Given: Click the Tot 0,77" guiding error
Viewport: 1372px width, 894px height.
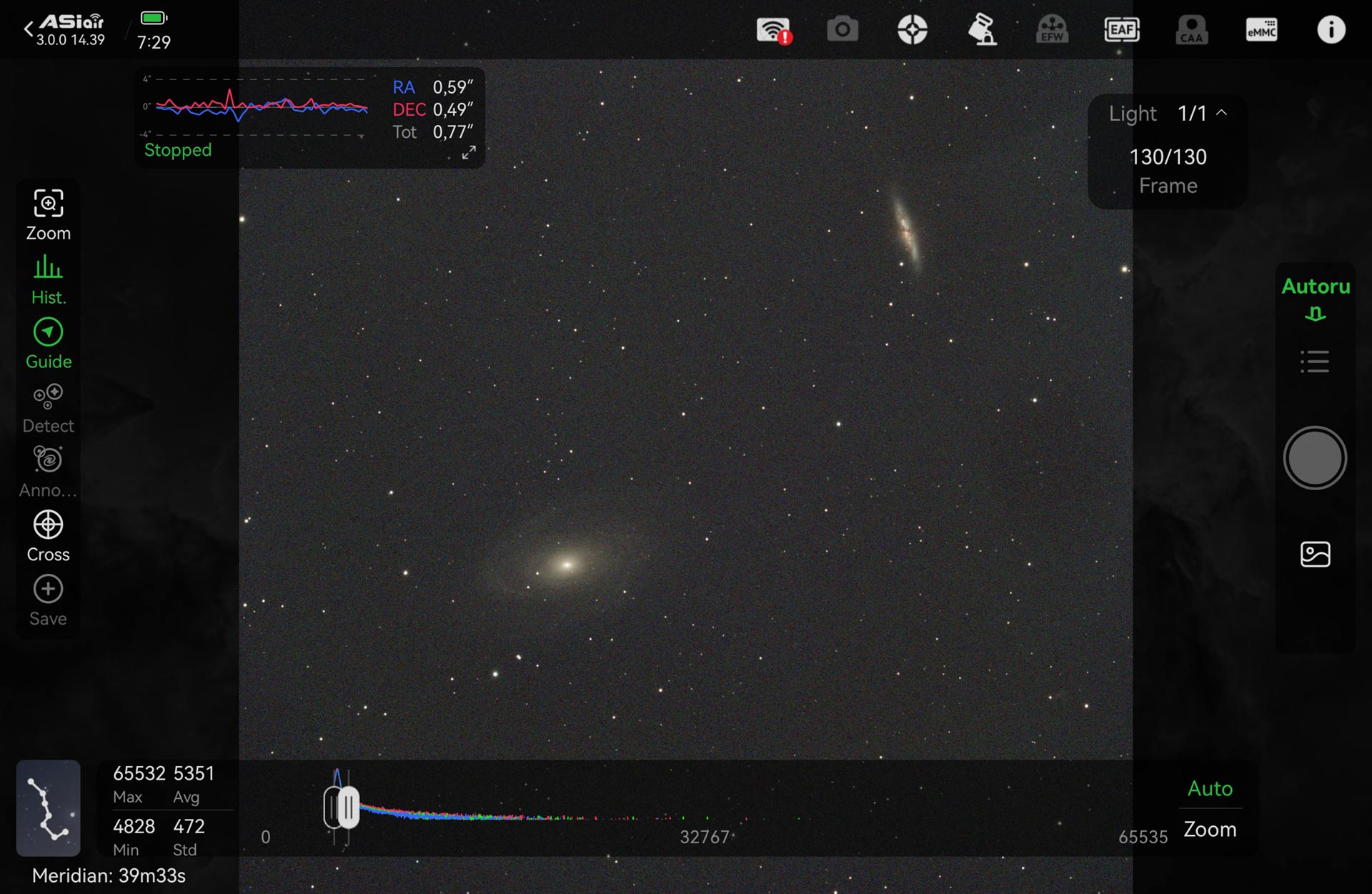Looking at the screenshot, I should [x=432, y=132].
